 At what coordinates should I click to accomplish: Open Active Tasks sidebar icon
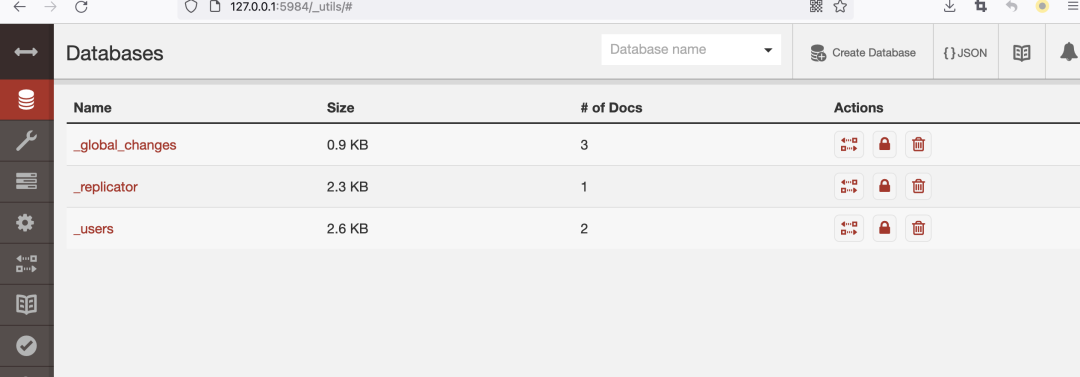(x=26, y=182)
